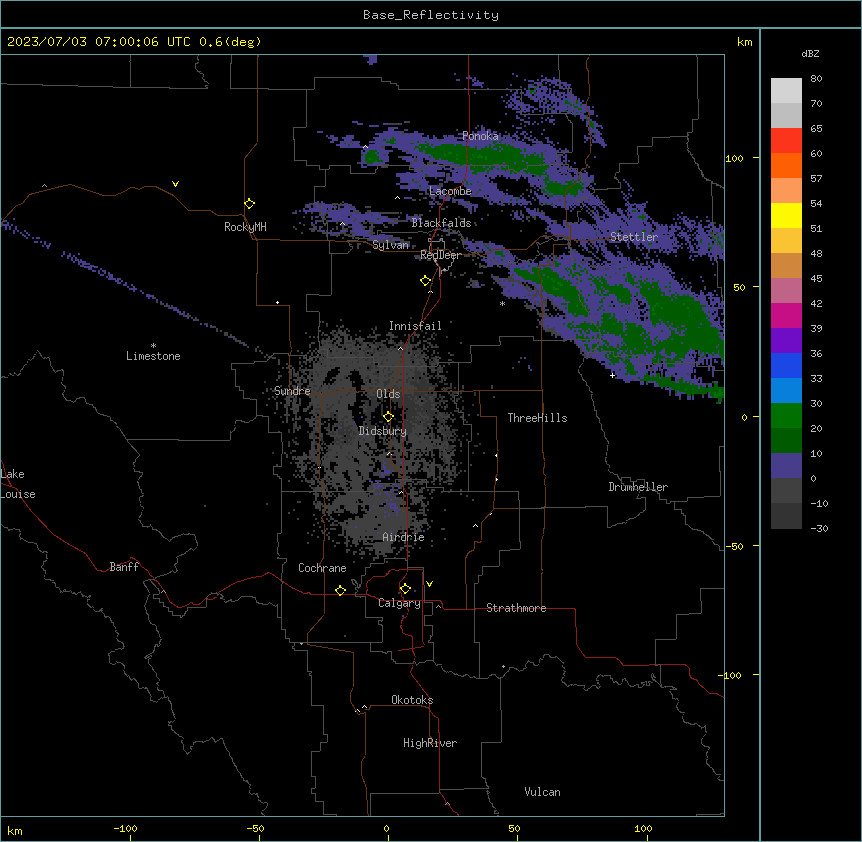Click the RedDeer city label

point(440,255)
